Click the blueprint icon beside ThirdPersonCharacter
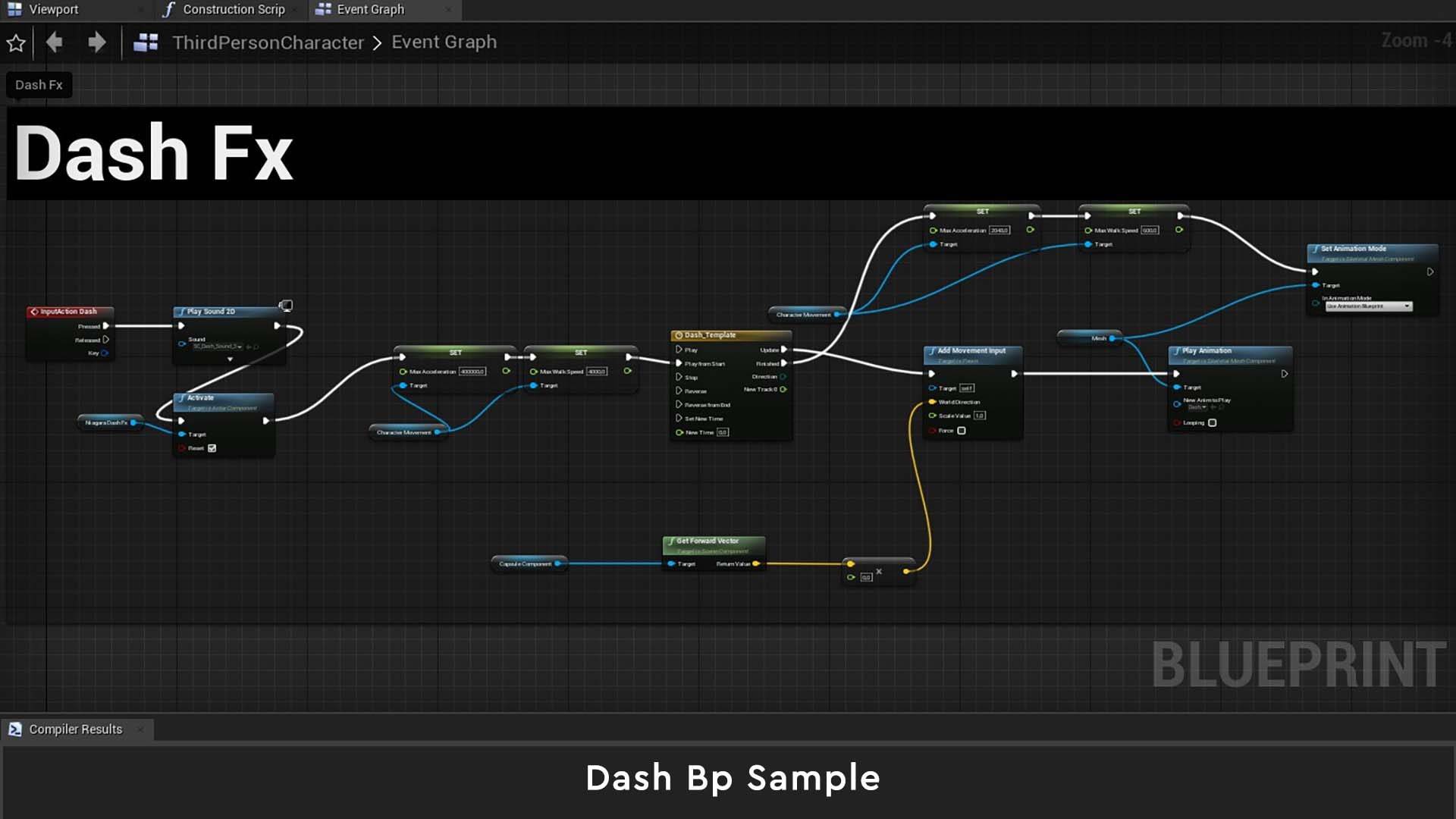 click(146, 42)
